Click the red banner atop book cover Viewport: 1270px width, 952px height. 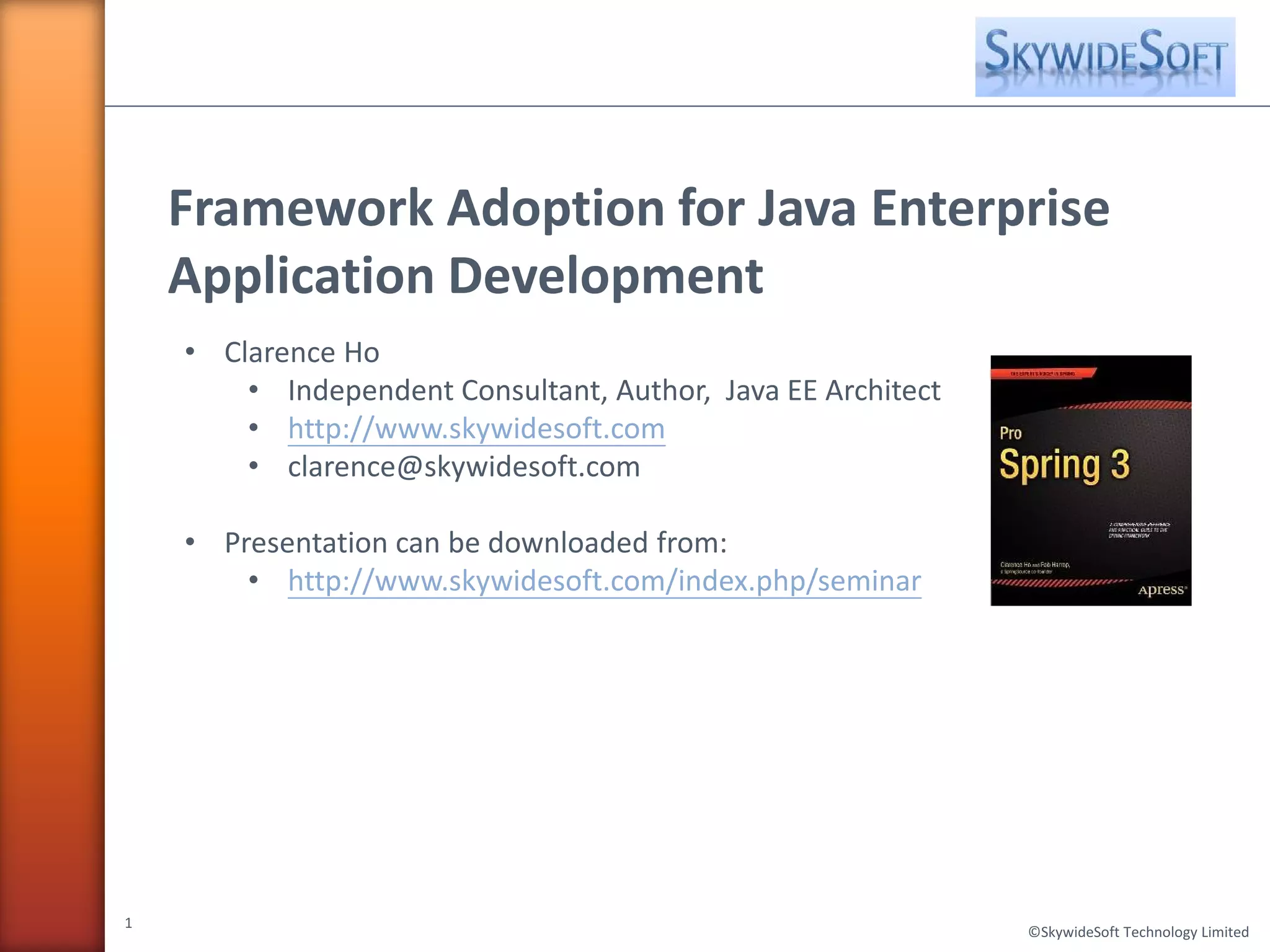[1043, 373]
